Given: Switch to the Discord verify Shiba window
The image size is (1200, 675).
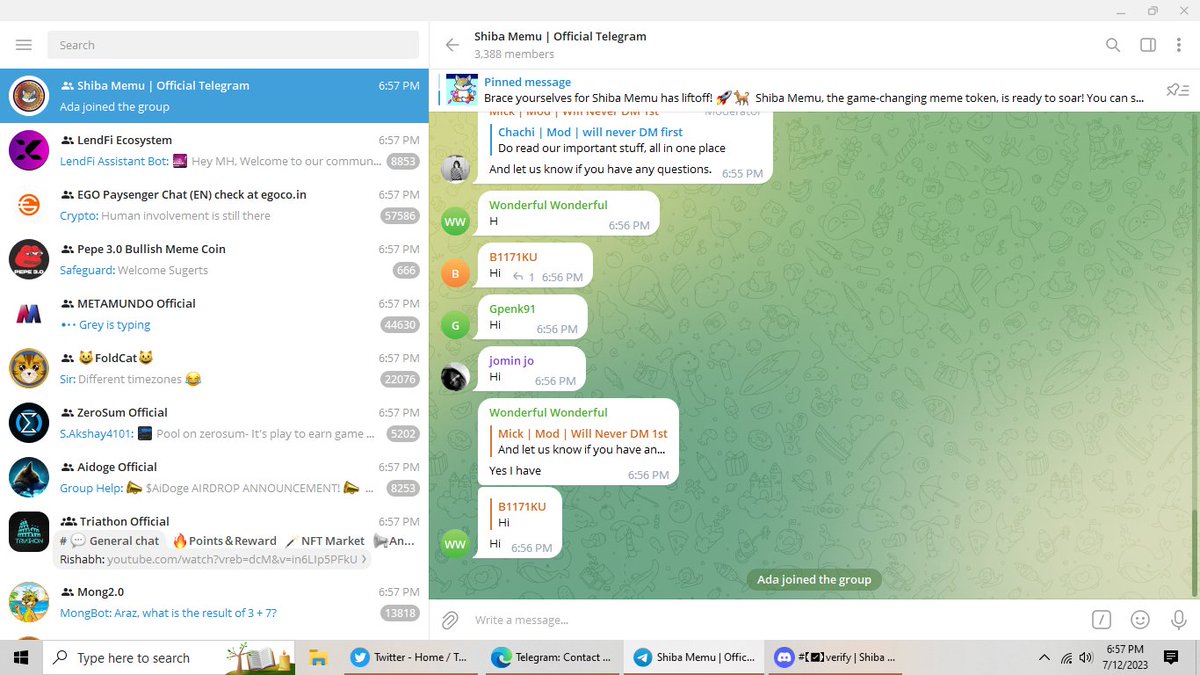Looking at the screenshot, I should coord(836,657).
